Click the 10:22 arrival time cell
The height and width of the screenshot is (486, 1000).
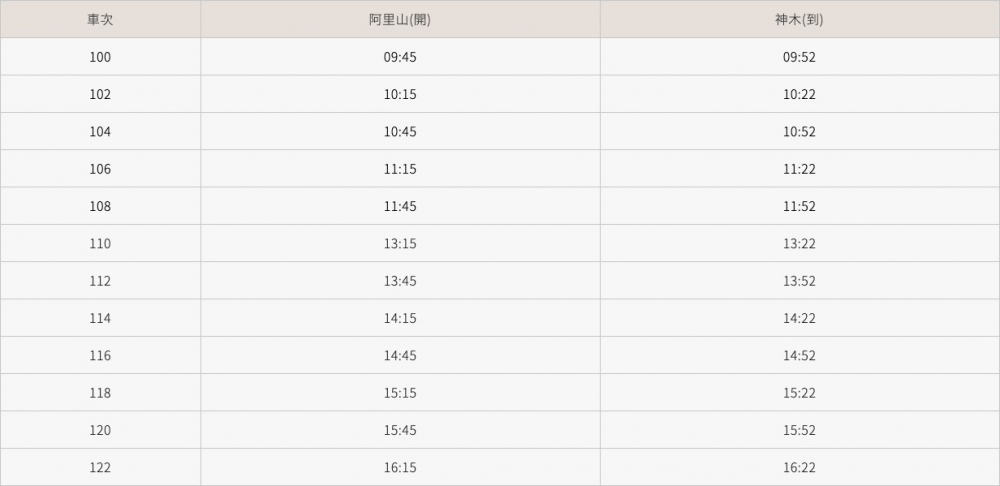[x=800, y=94]
